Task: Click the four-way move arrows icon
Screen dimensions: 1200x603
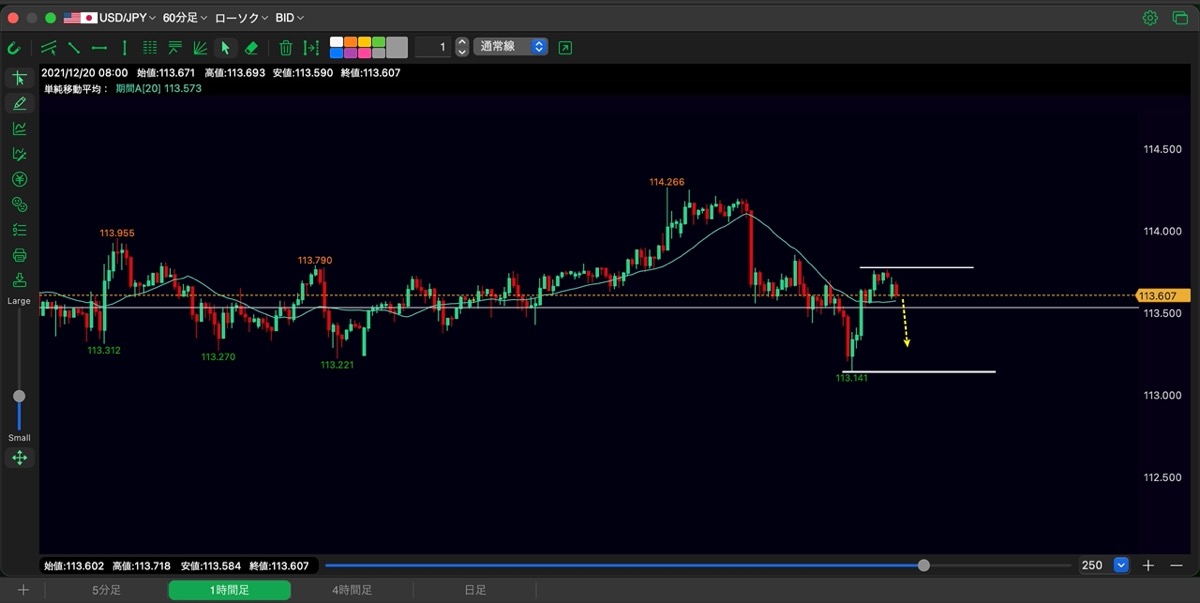Action: 19,458
